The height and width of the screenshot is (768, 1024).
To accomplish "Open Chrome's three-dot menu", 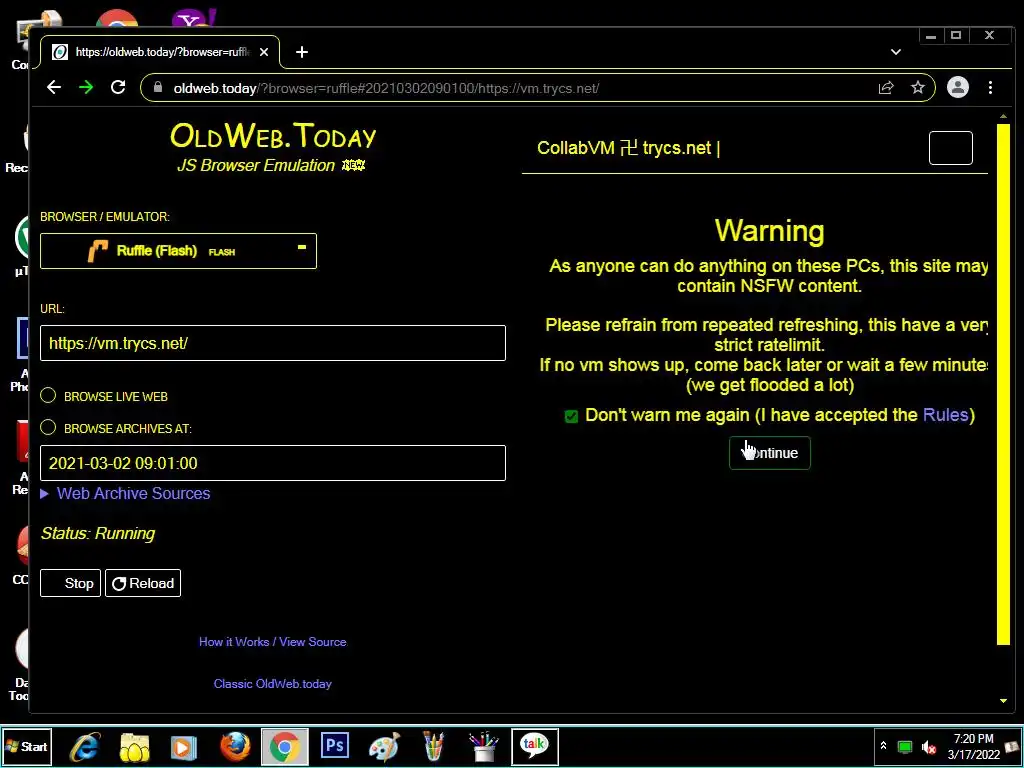I will (x=990, y=88).
